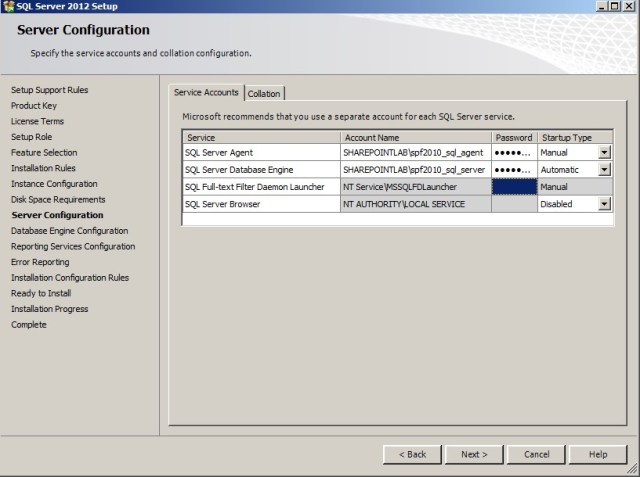Open Startup Type dropdown for SQL Server Agent
Image resolution: width=640 pixels, height=477 pixels.
pos(604,153)
